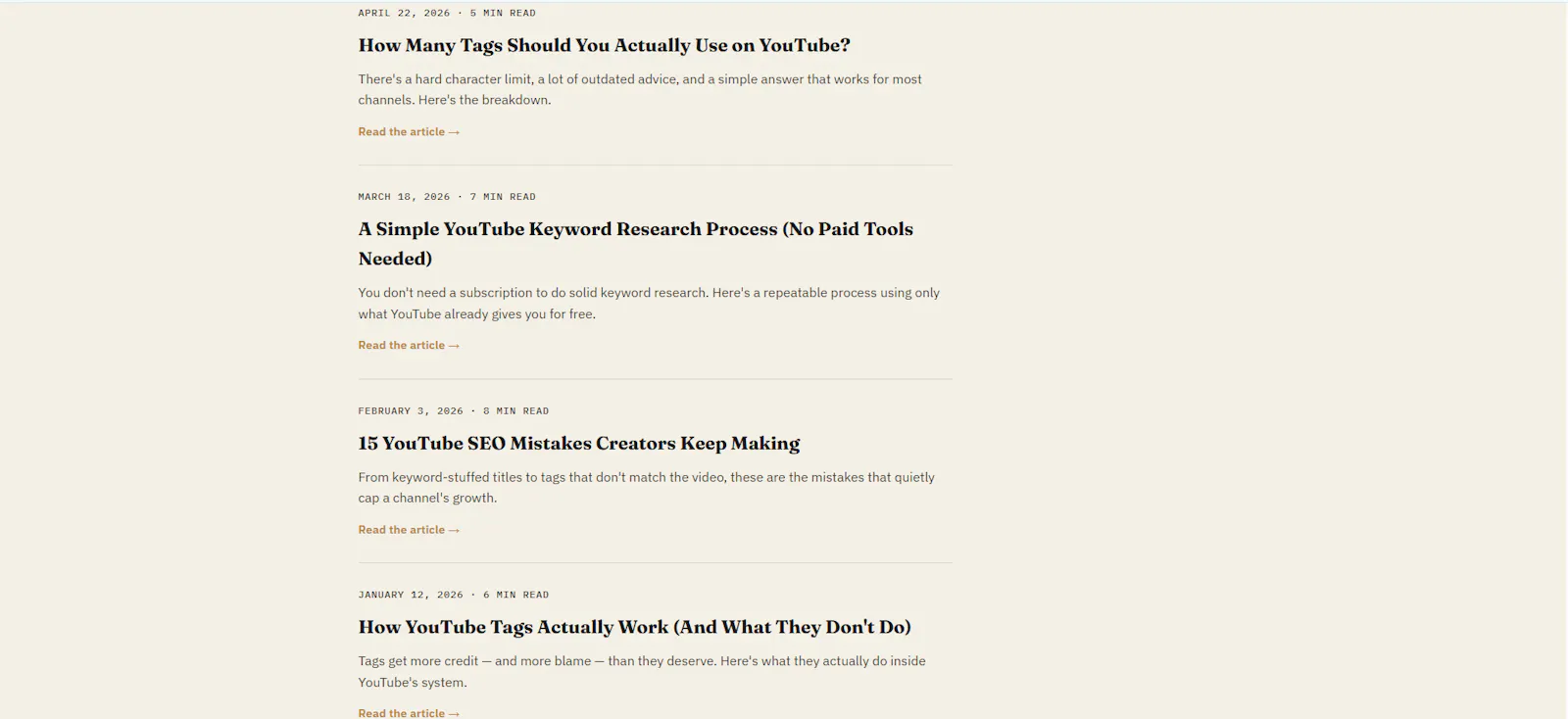
Task: Click the summary starting 'You don't need a subscription'
Action: pyautogui.click(x=649, y=303)
